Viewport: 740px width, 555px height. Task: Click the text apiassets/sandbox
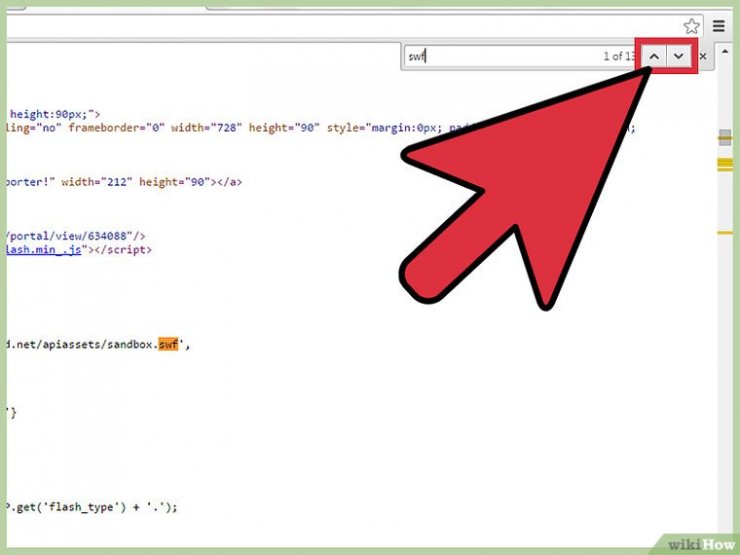point(98,345)
